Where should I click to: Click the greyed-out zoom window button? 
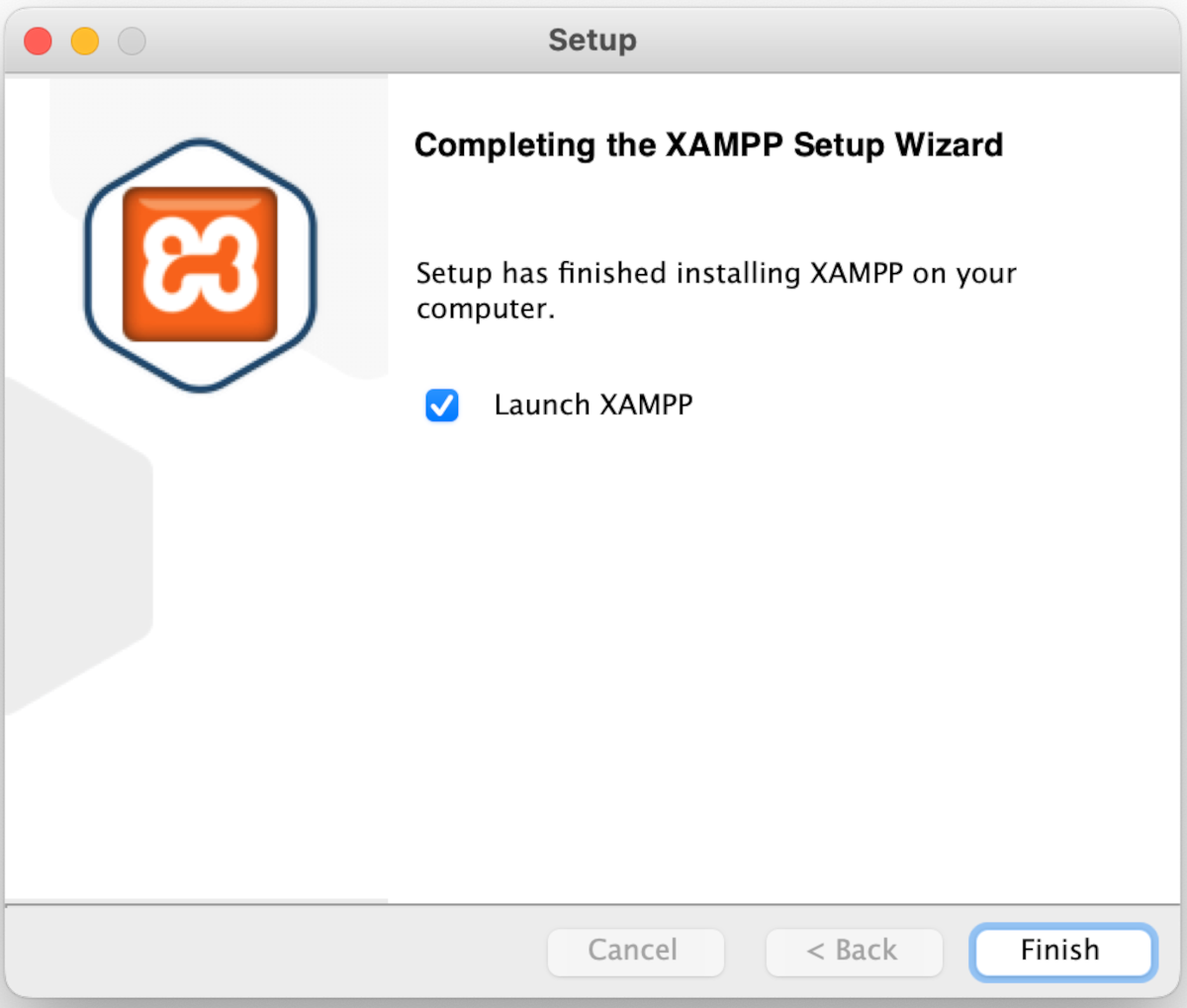[x=132, y=41]
